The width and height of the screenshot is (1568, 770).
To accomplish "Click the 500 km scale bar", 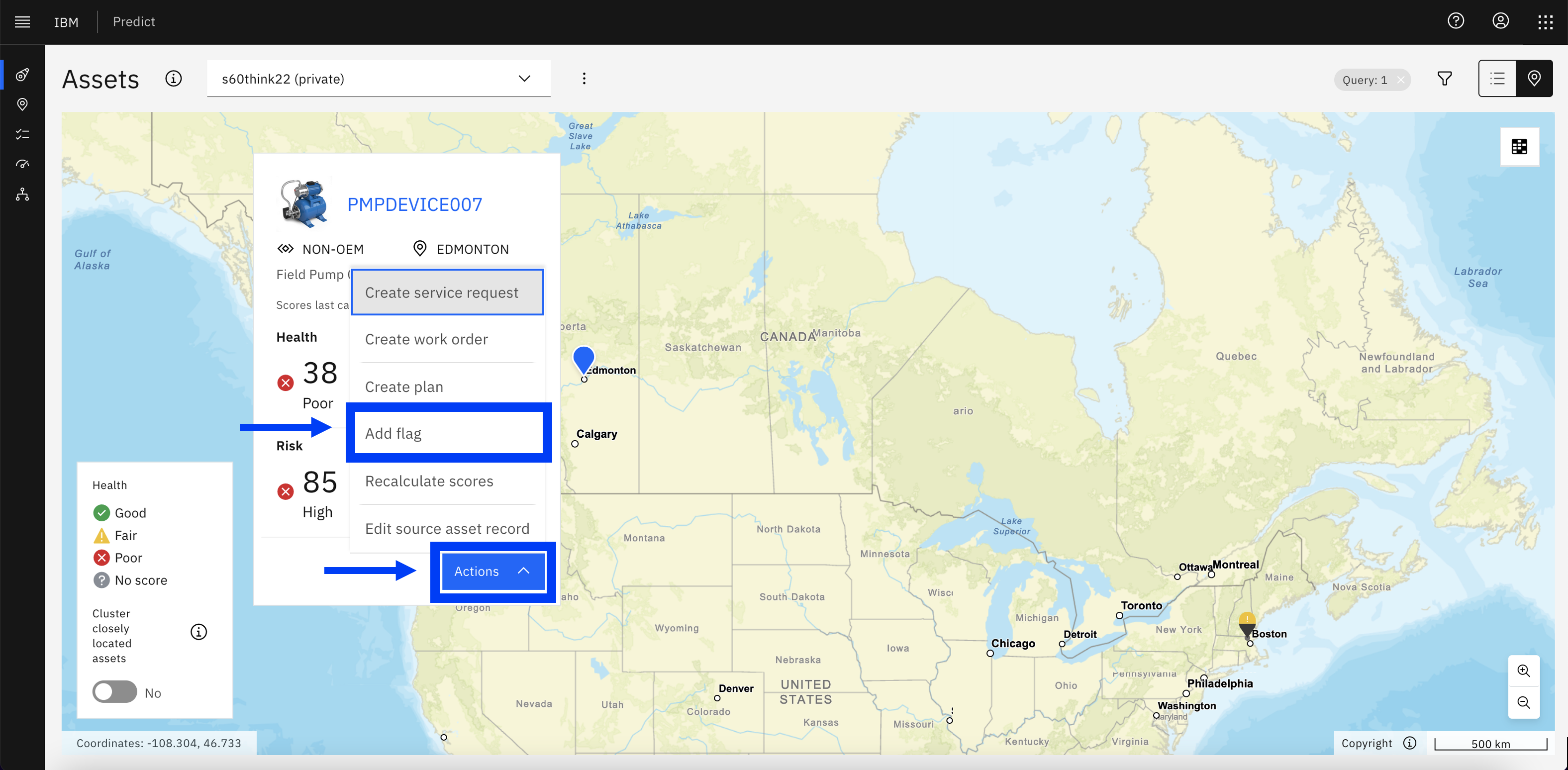I will point(1491,744).
